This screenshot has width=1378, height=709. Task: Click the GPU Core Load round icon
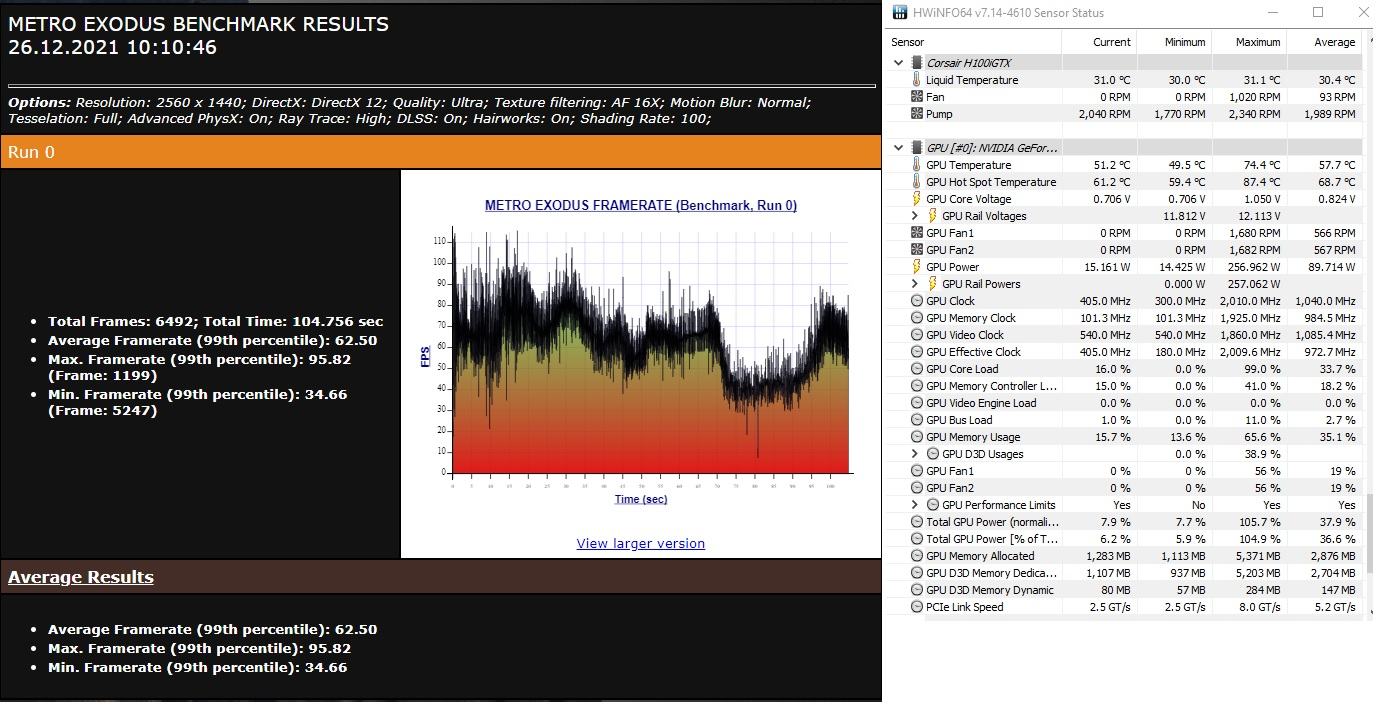click(x=917, y=369)
